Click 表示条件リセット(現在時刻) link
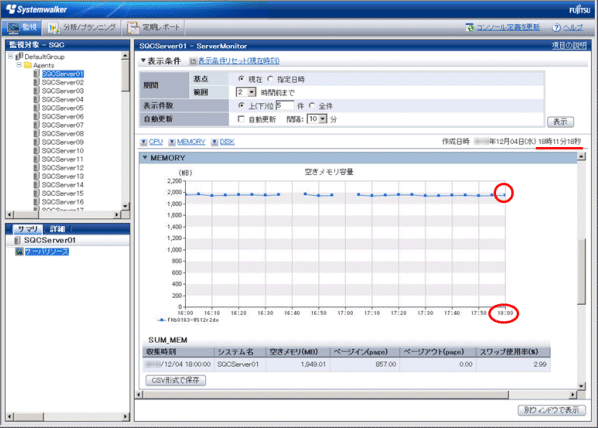The width and height of the screenshot is (598, 428). click(x=239, y=61)
